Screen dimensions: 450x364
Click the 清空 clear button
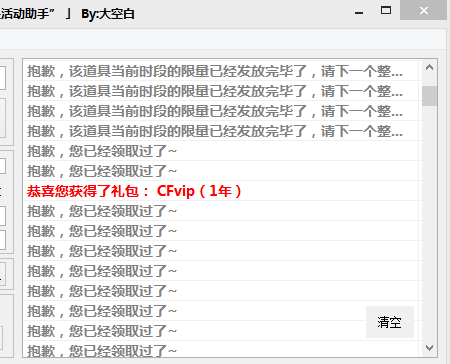point(390,322)
